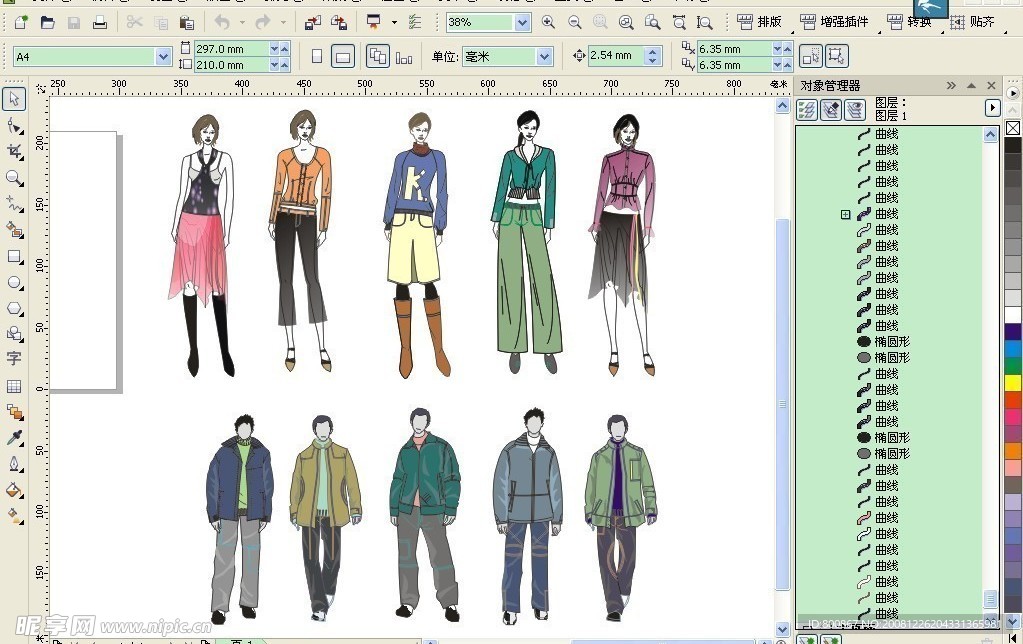Screen dimensions: 1023x644
Task: Toggle treat objects as filled
Action: pos(811,57)
